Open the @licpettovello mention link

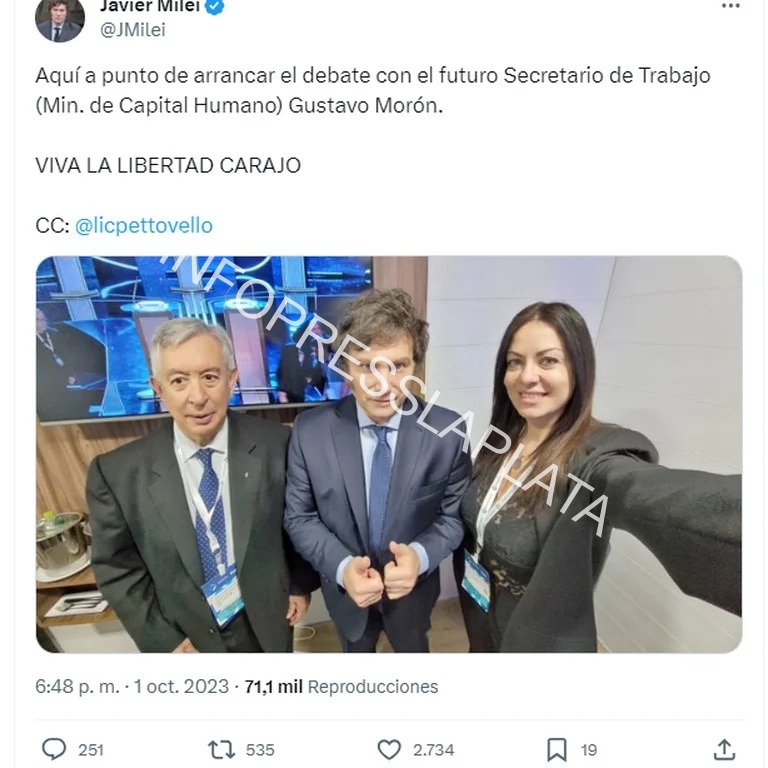click(144, 226)
